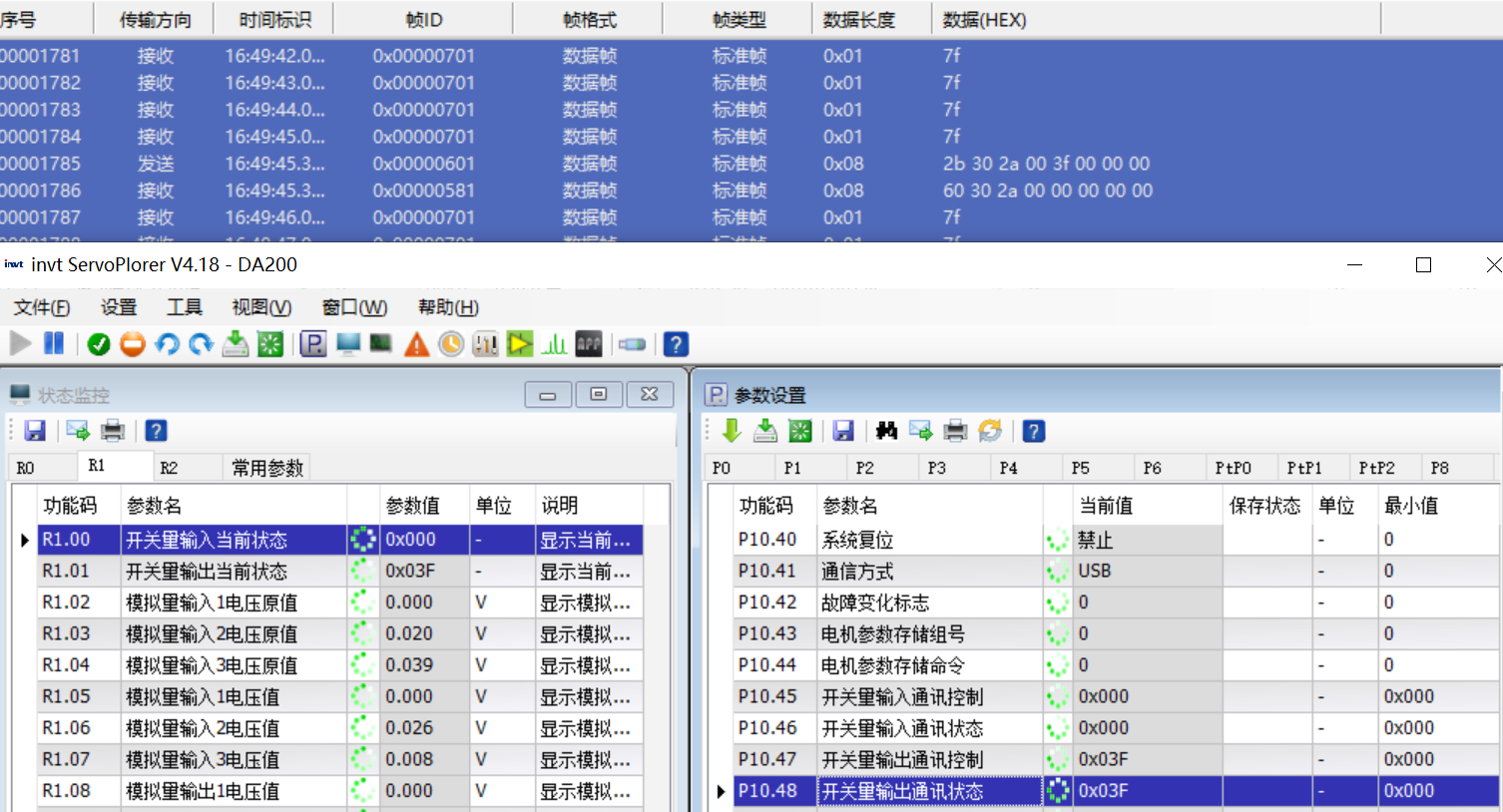Click the download-to-drive icon in 参数设置 toolbar

(x=765, y=430)
